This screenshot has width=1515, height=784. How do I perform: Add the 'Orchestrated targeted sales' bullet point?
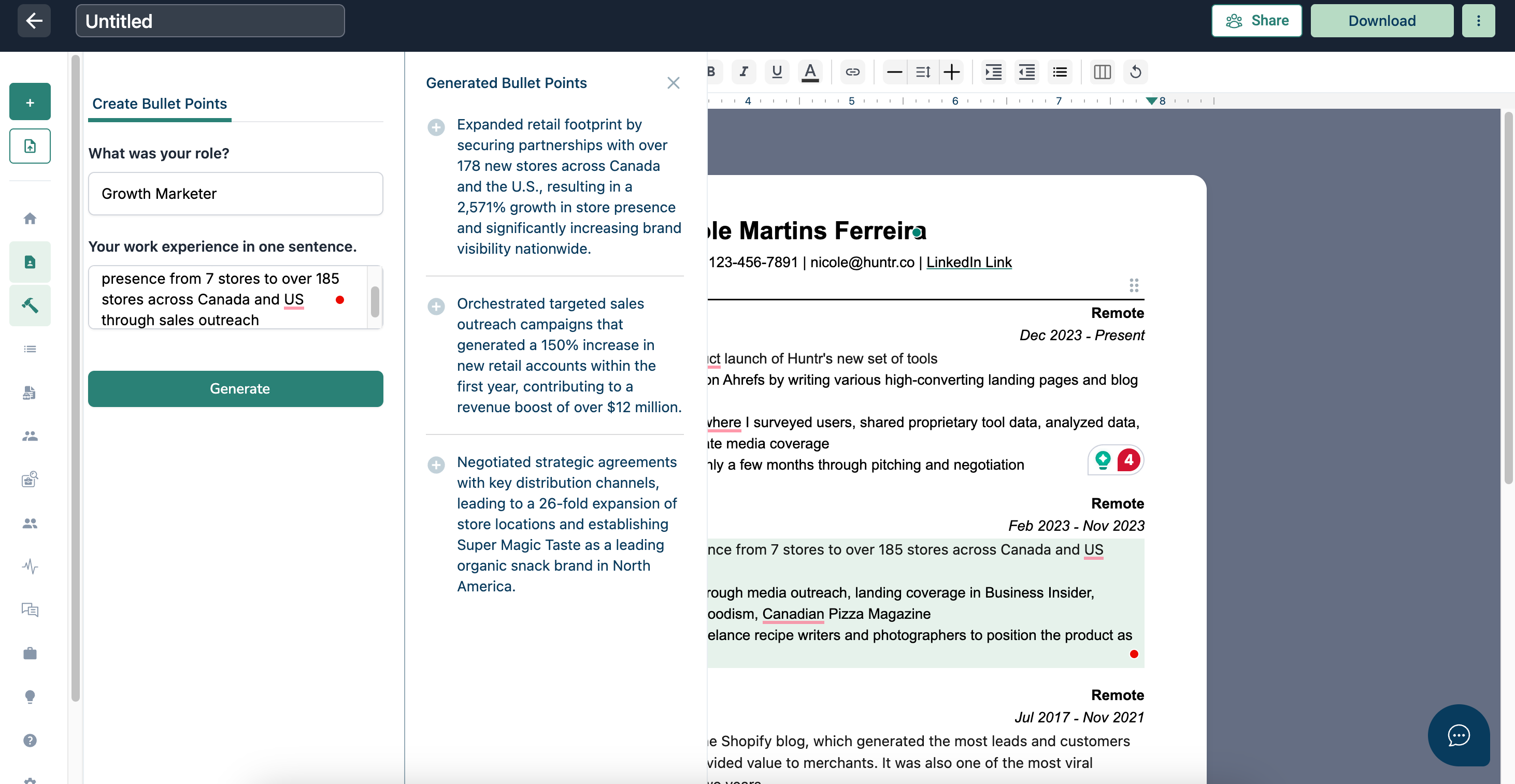pos(436,306)
